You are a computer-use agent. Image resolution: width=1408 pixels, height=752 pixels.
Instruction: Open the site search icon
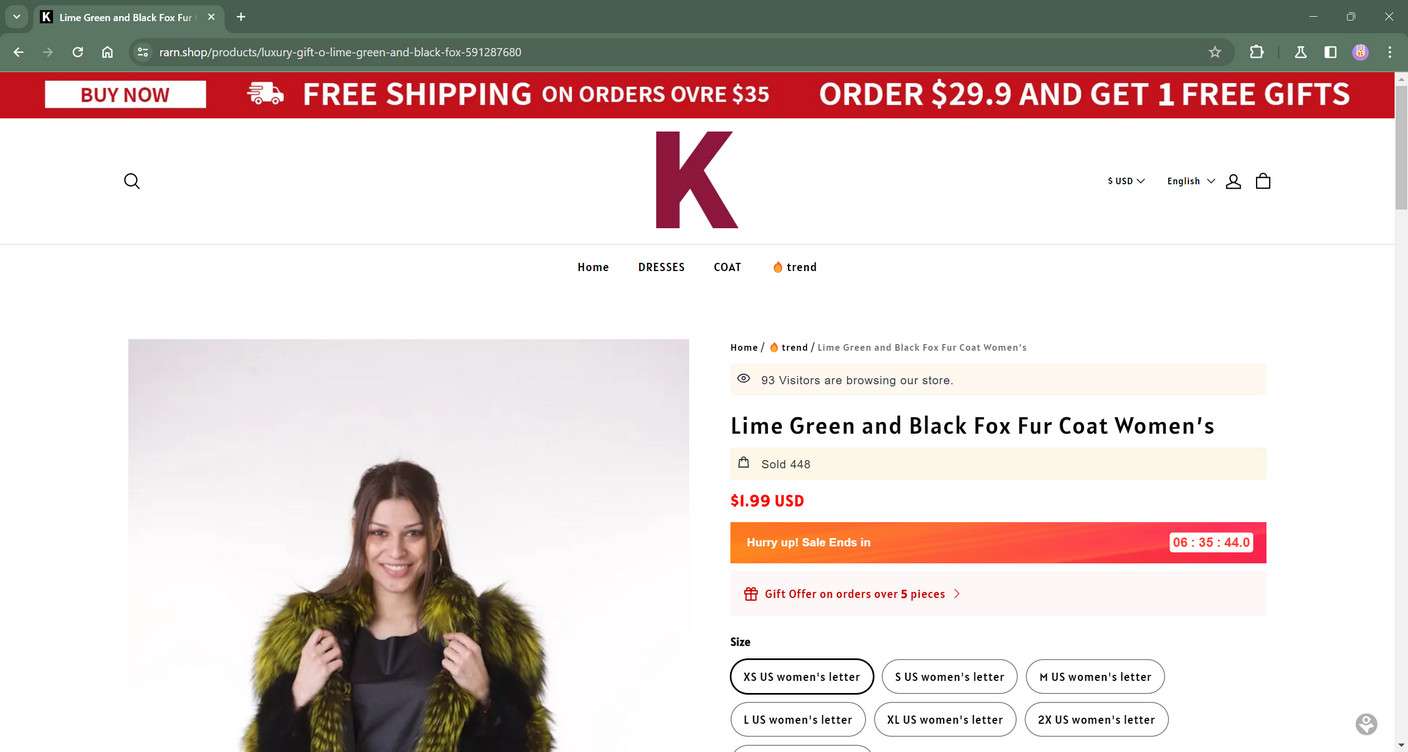pyautogui.click(x=131, y=181)
